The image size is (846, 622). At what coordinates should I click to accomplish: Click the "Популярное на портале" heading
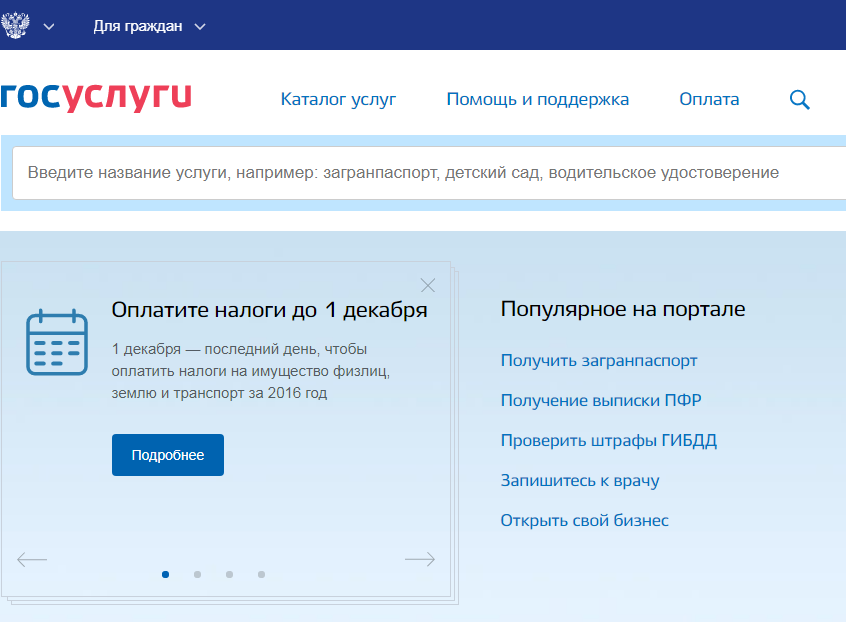tap(623, 309)
